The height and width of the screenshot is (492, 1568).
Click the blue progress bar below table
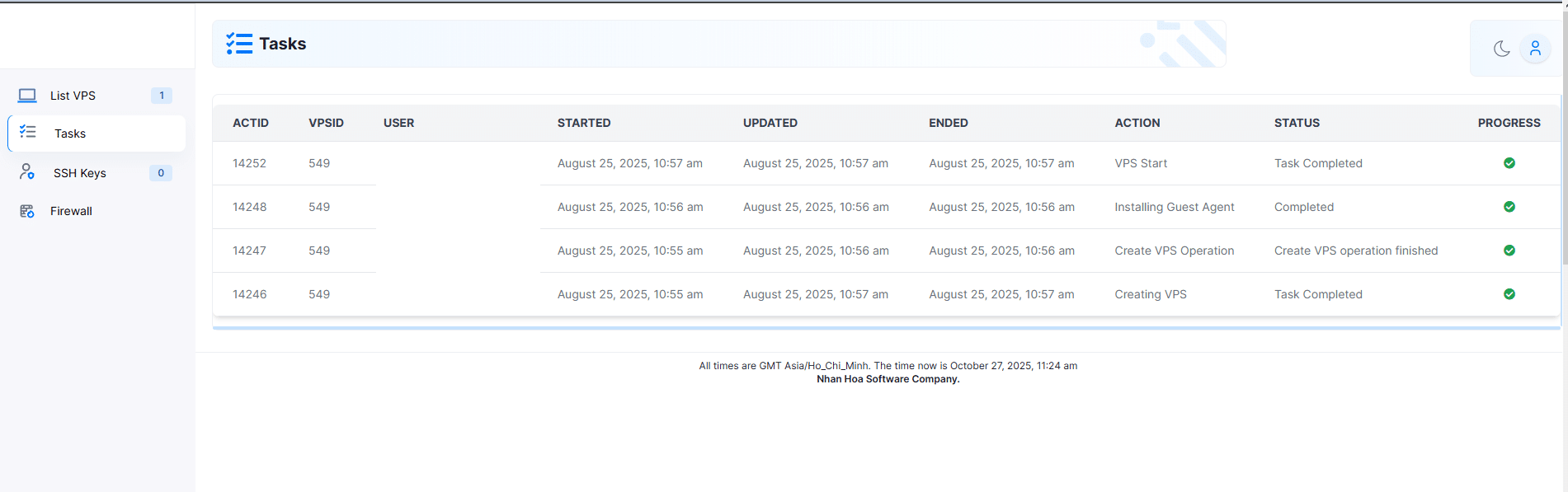click(x=886, y=328)
